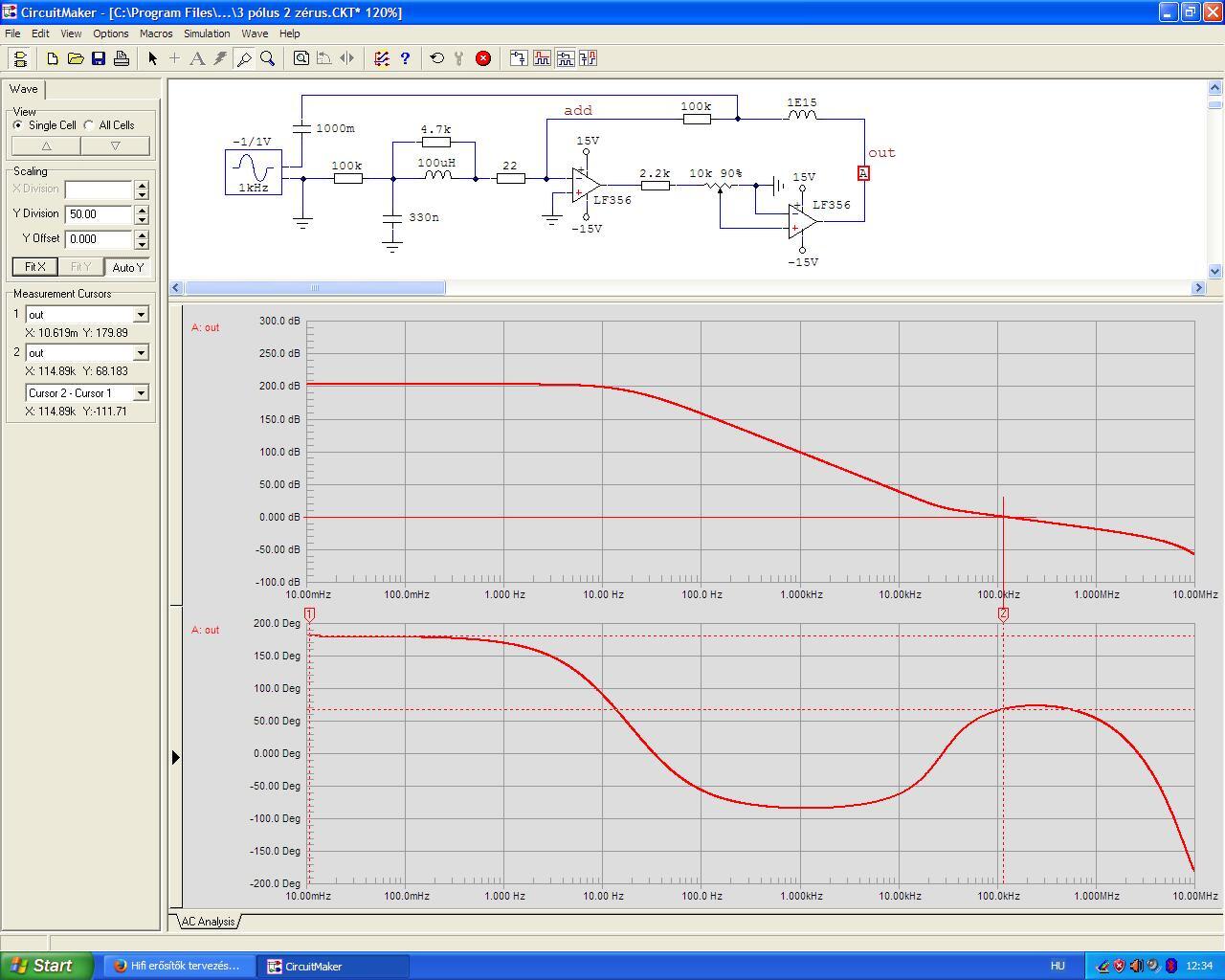The width and height of the screenshot is (1225, 980).
Task: Save the circuit with the floppy disk icon
Action: click(99, 58)
